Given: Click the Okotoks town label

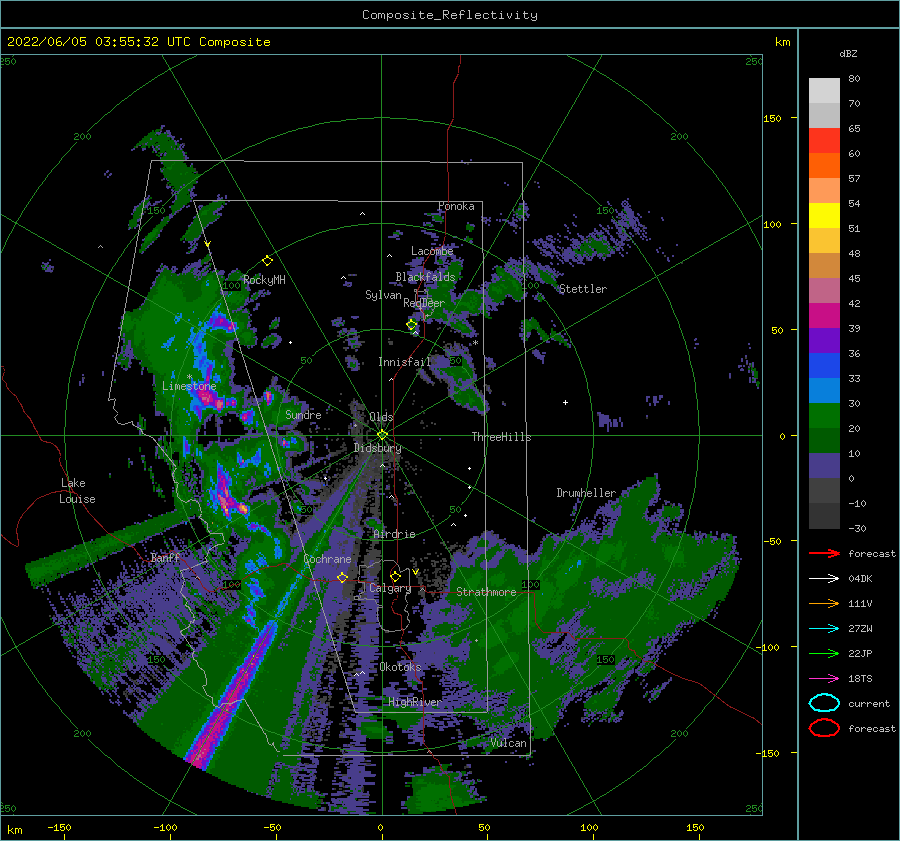Looking at the screenshot, I should [401, 667].
